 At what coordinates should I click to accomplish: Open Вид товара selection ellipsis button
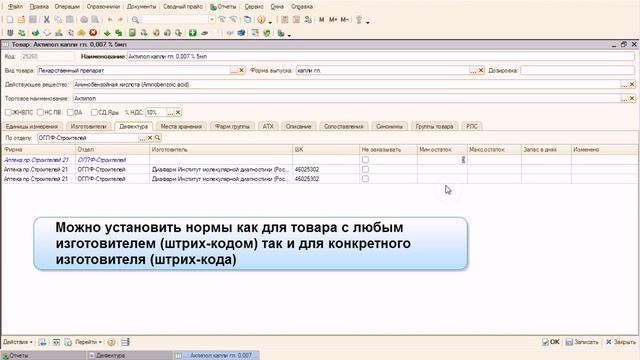pos(234,71)
